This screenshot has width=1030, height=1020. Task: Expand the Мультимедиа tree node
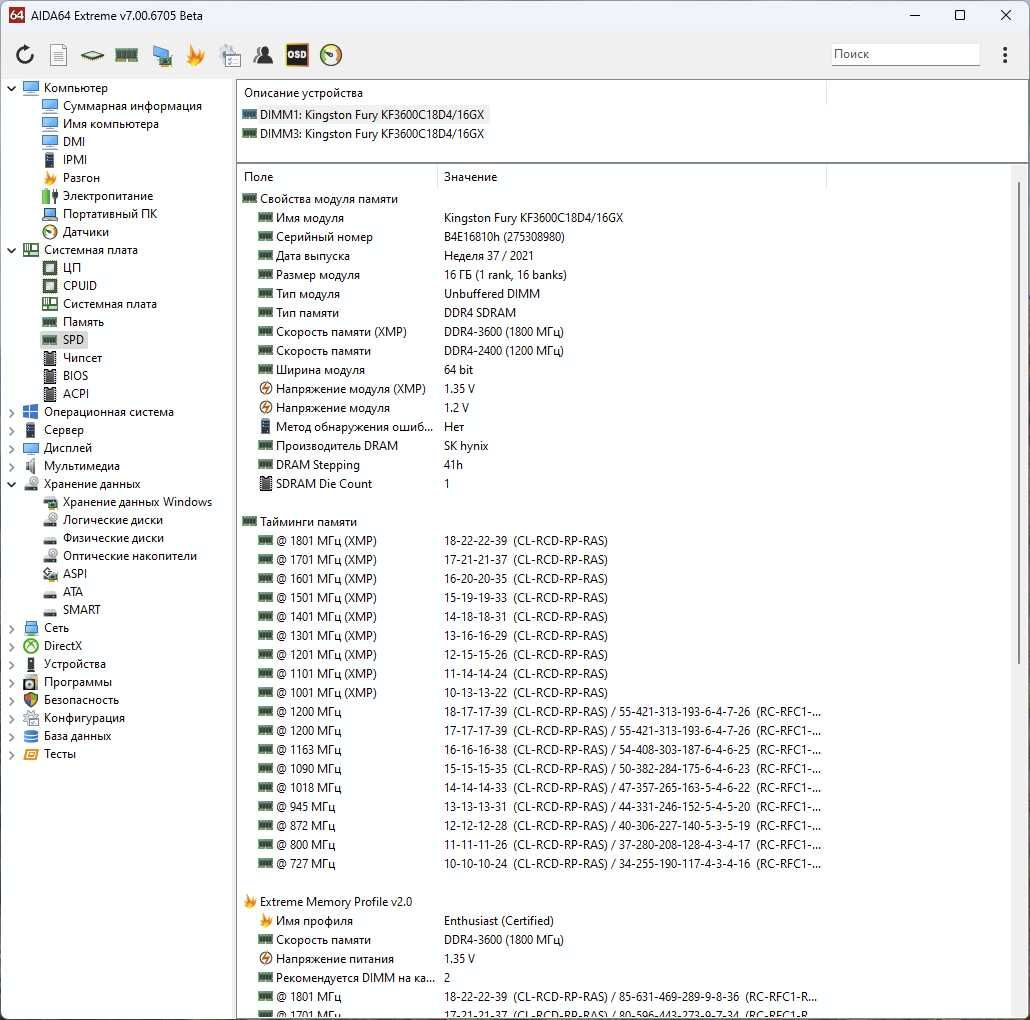tap(11, 466)
